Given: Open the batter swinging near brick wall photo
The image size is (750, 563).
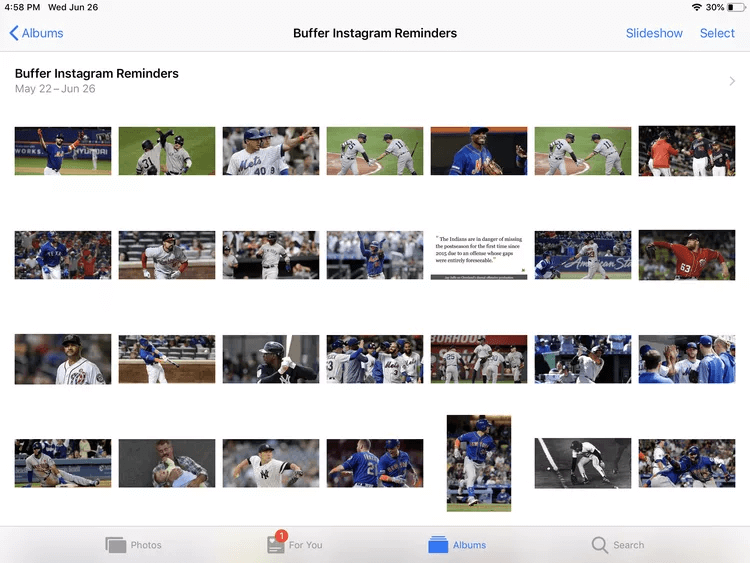Looking at the screenshot, I should click(x=167, y=359).
